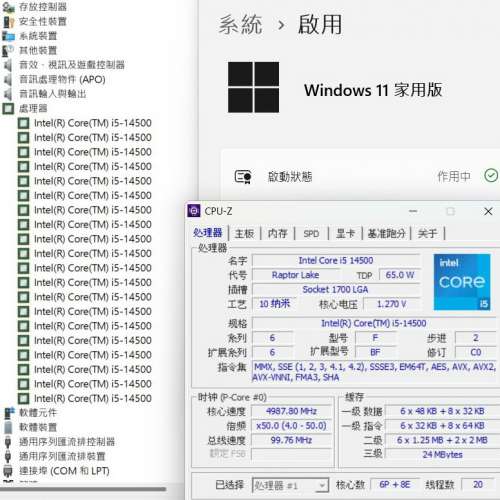Close the CPU-Z window
This screenshot has height=500, width=500.
488,211
